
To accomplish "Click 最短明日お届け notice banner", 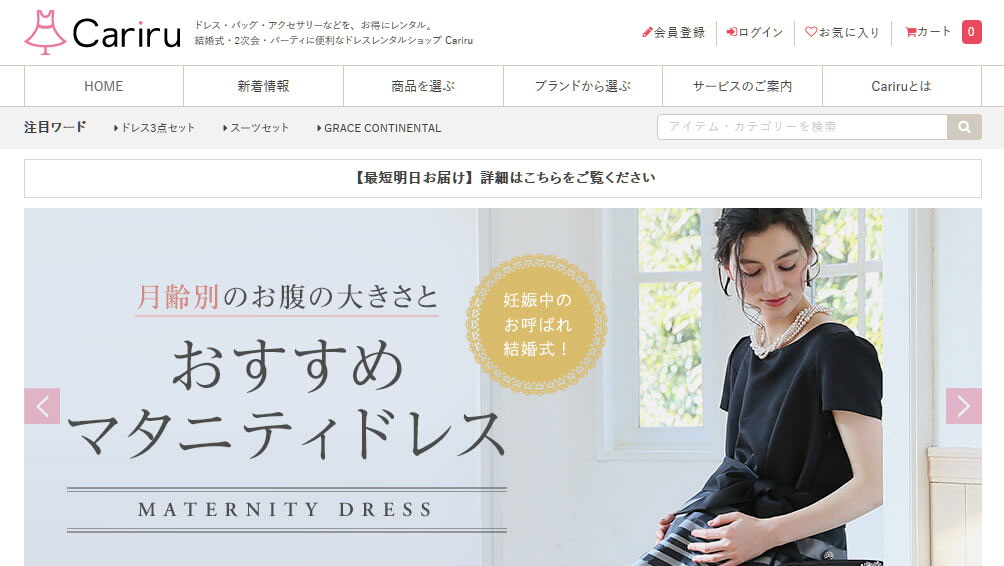I will 503,178.
